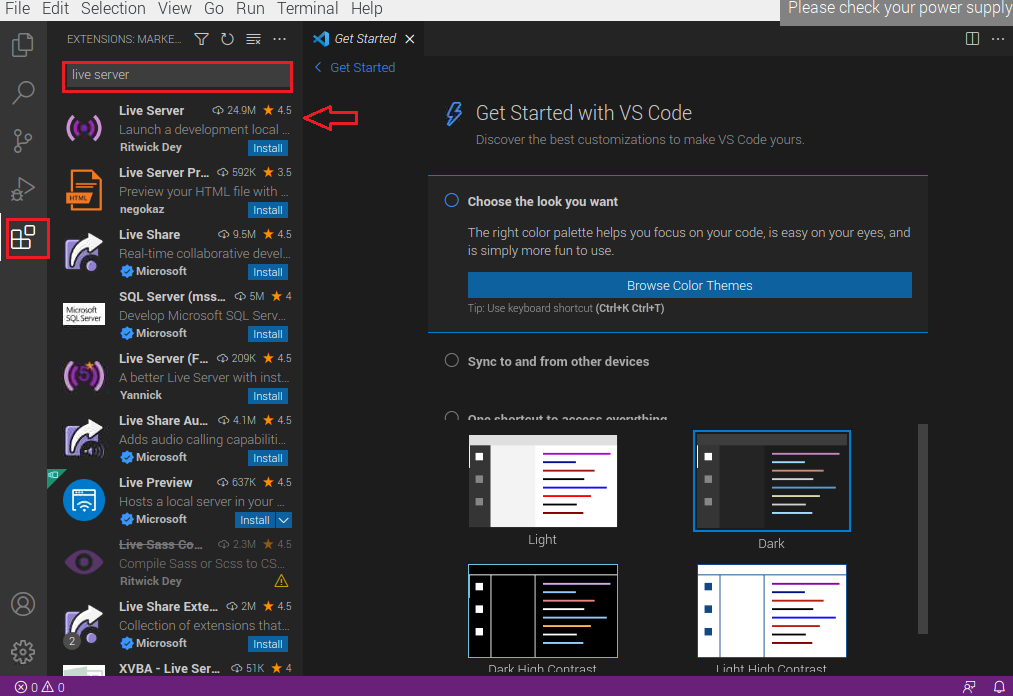Open the Accounts icon in activity bar
The width and height of the screenshot is (1013, 696).
22,604
